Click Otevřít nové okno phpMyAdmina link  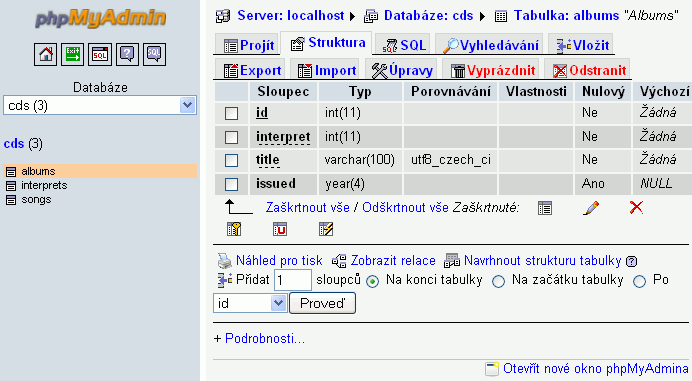[596, 369]
